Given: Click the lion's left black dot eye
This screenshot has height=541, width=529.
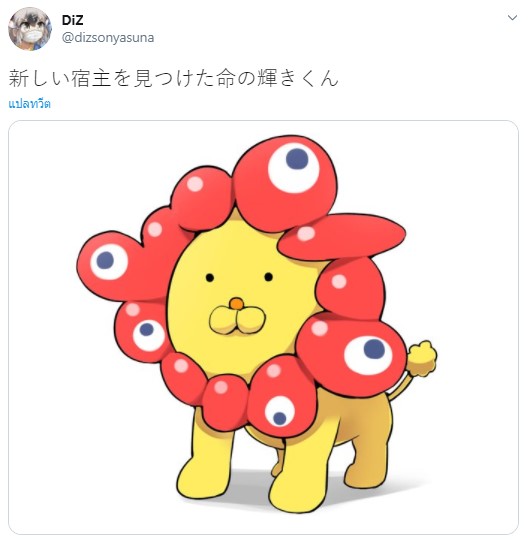Looking at the screenshot, I should tap(210, 277).
